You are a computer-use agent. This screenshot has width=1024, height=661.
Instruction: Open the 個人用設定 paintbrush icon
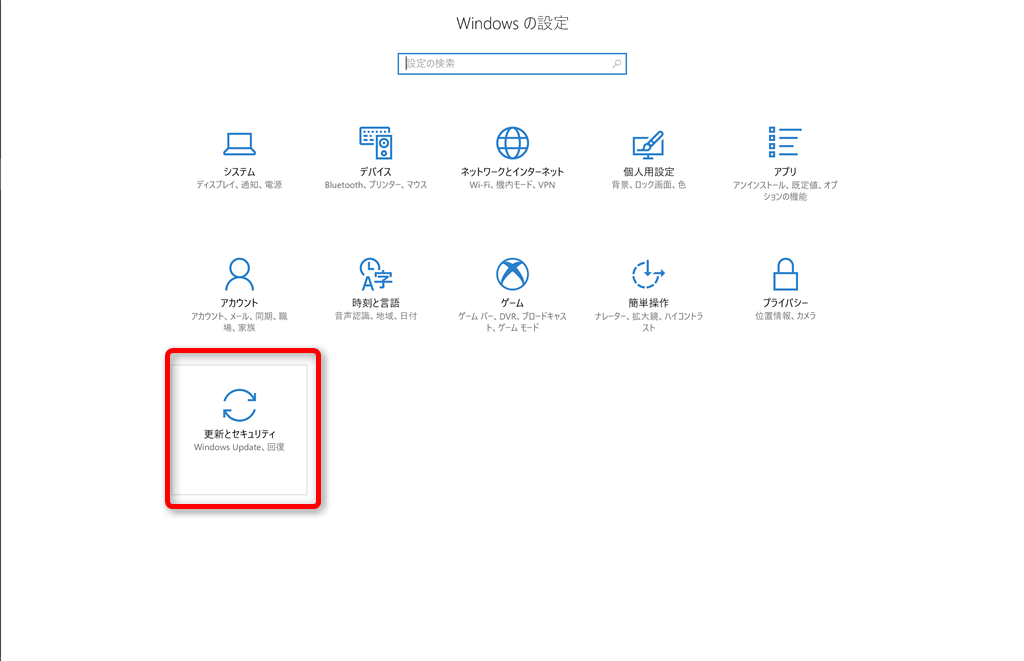pos(648,144)
